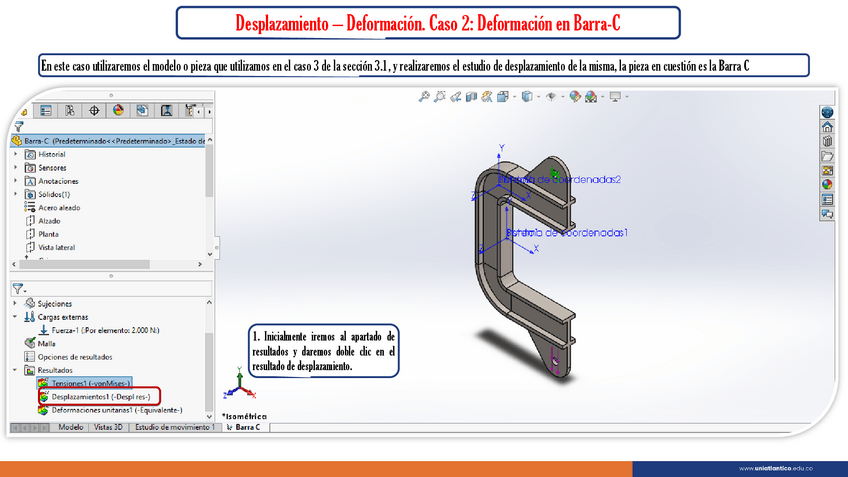Click the Edit Appearance color sphere icon

point(575,97)
